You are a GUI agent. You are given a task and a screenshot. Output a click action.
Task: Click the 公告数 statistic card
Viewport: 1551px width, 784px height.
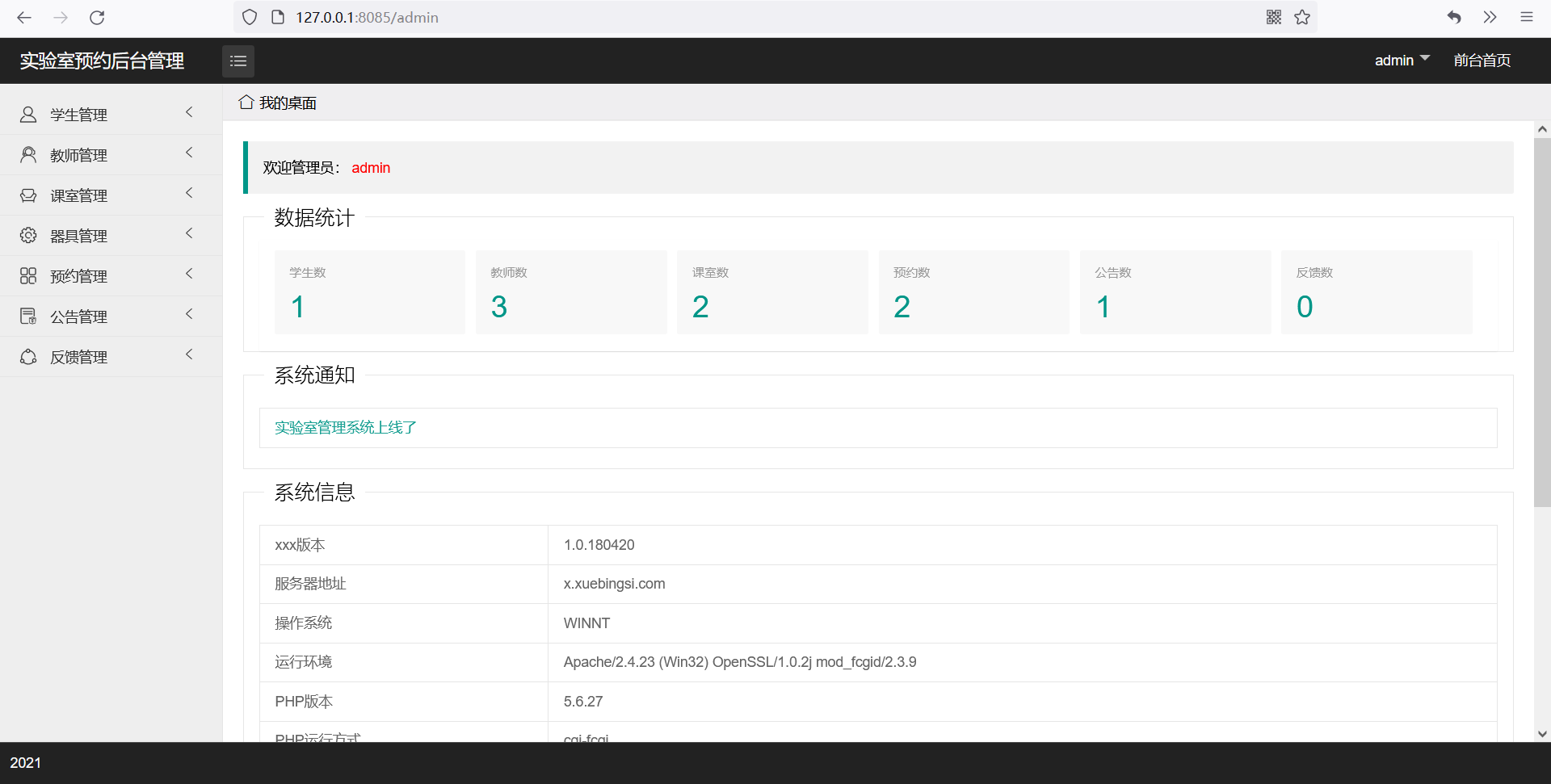pos(1175,292)
